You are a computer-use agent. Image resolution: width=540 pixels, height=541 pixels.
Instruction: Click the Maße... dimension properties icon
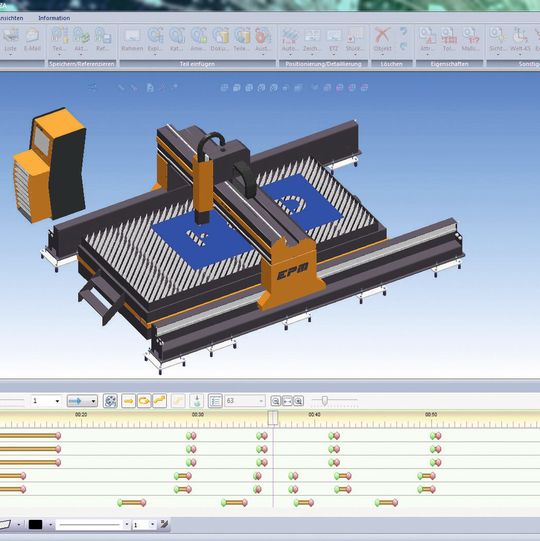[470, 36]
